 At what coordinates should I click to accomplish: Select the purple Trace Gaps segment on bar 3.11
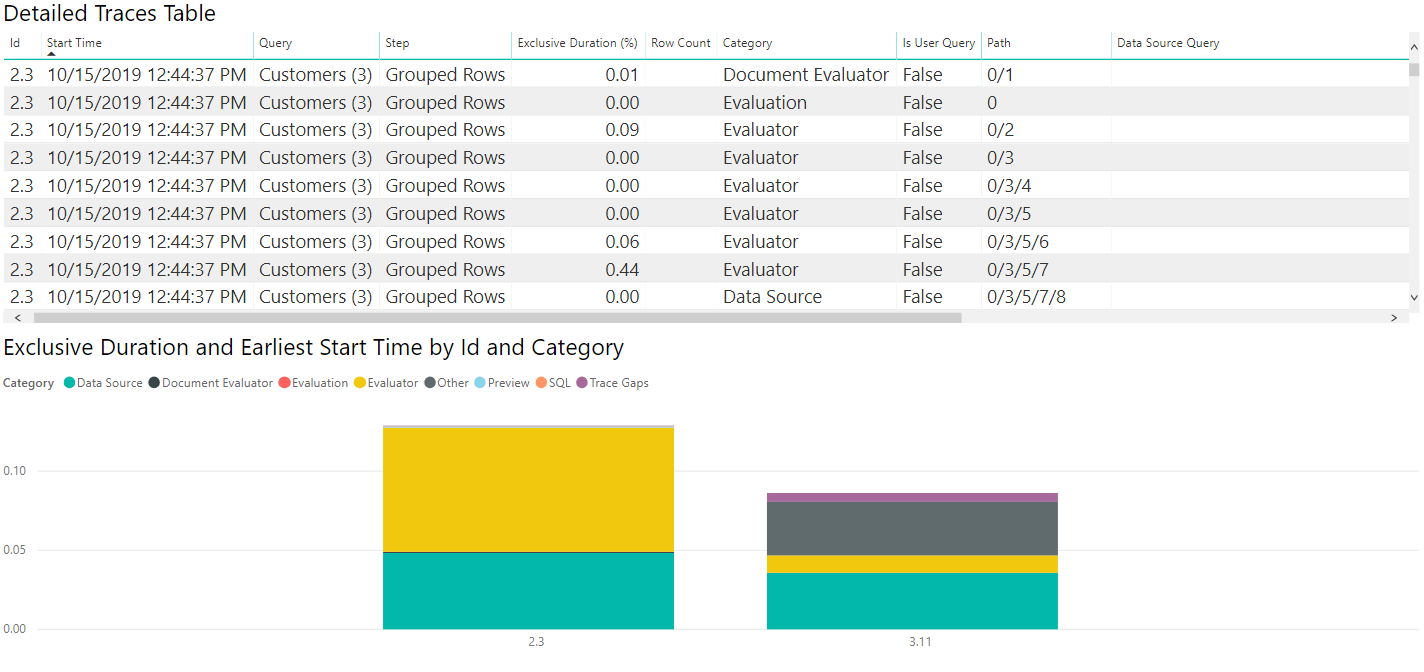(912, 495)
